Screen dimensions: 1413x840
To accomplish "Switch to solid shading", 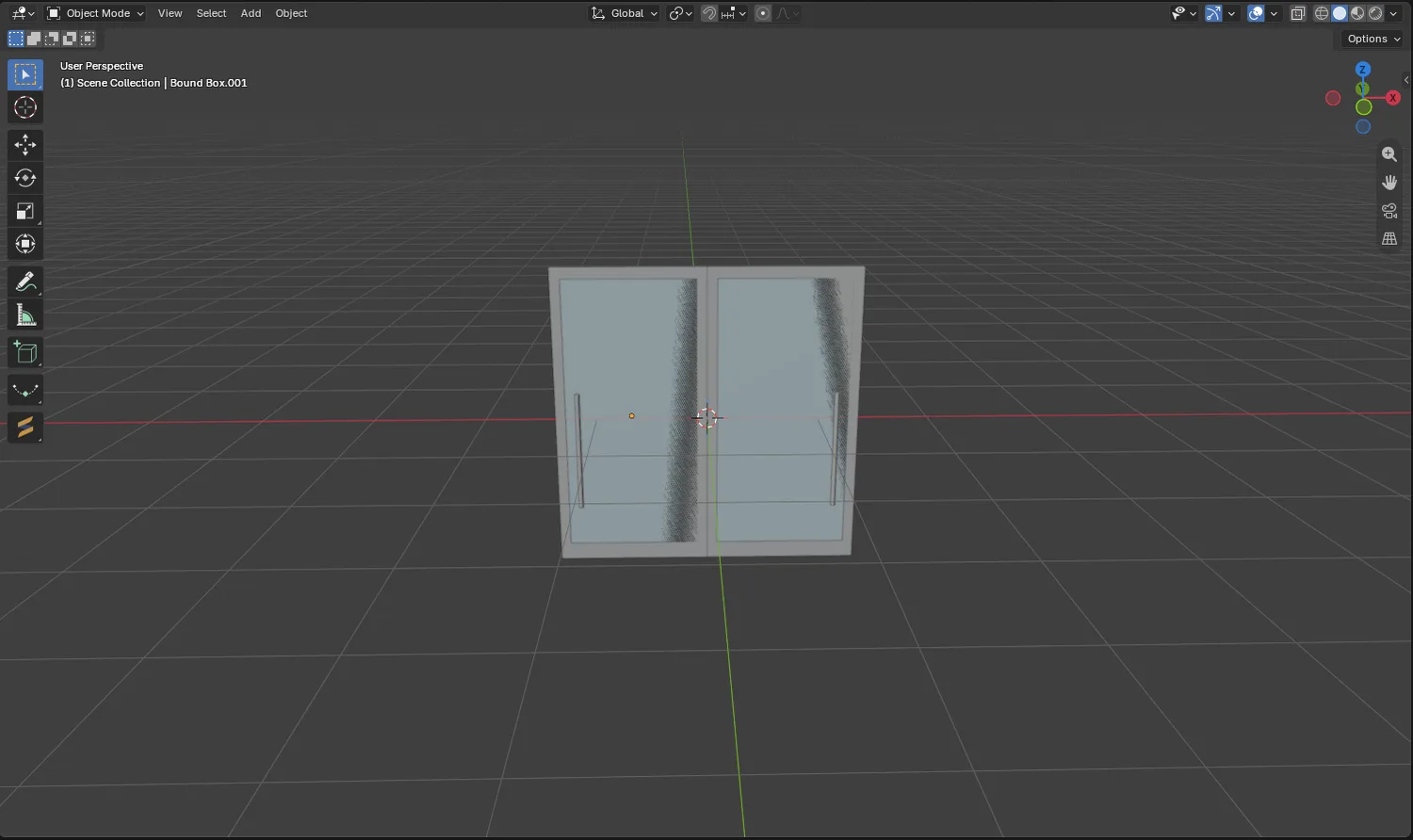I will pos(1340,13).
